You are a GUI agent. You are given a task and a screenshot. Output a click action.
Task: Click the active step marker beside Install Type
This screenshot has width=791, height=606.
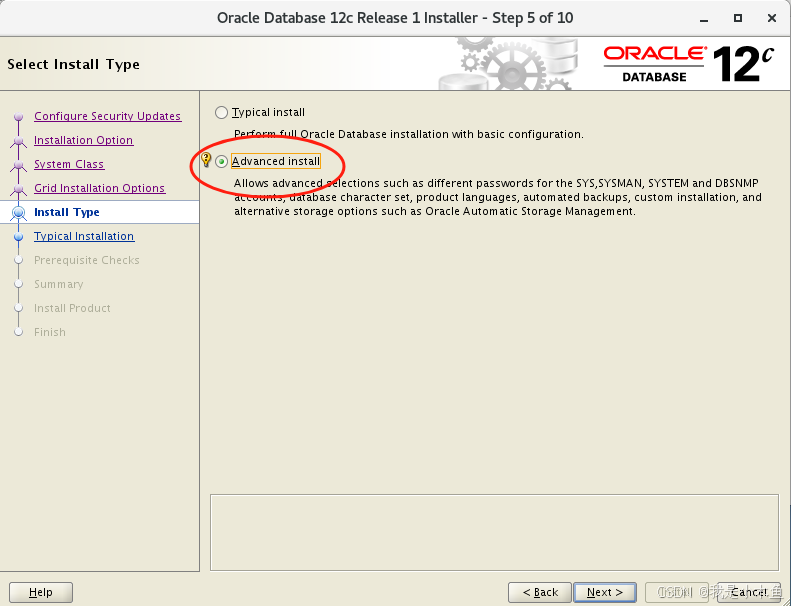(x=19, y=213)
